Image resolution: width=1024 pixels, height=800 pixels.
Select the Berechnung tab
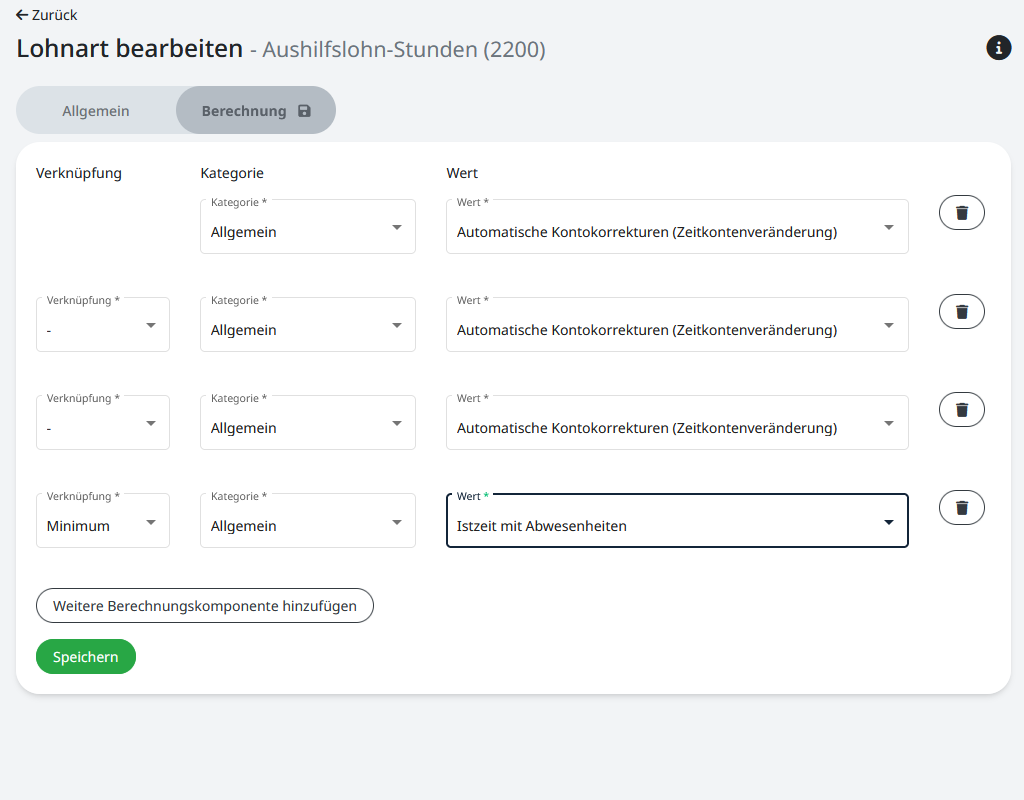click(x=244, y=111)
